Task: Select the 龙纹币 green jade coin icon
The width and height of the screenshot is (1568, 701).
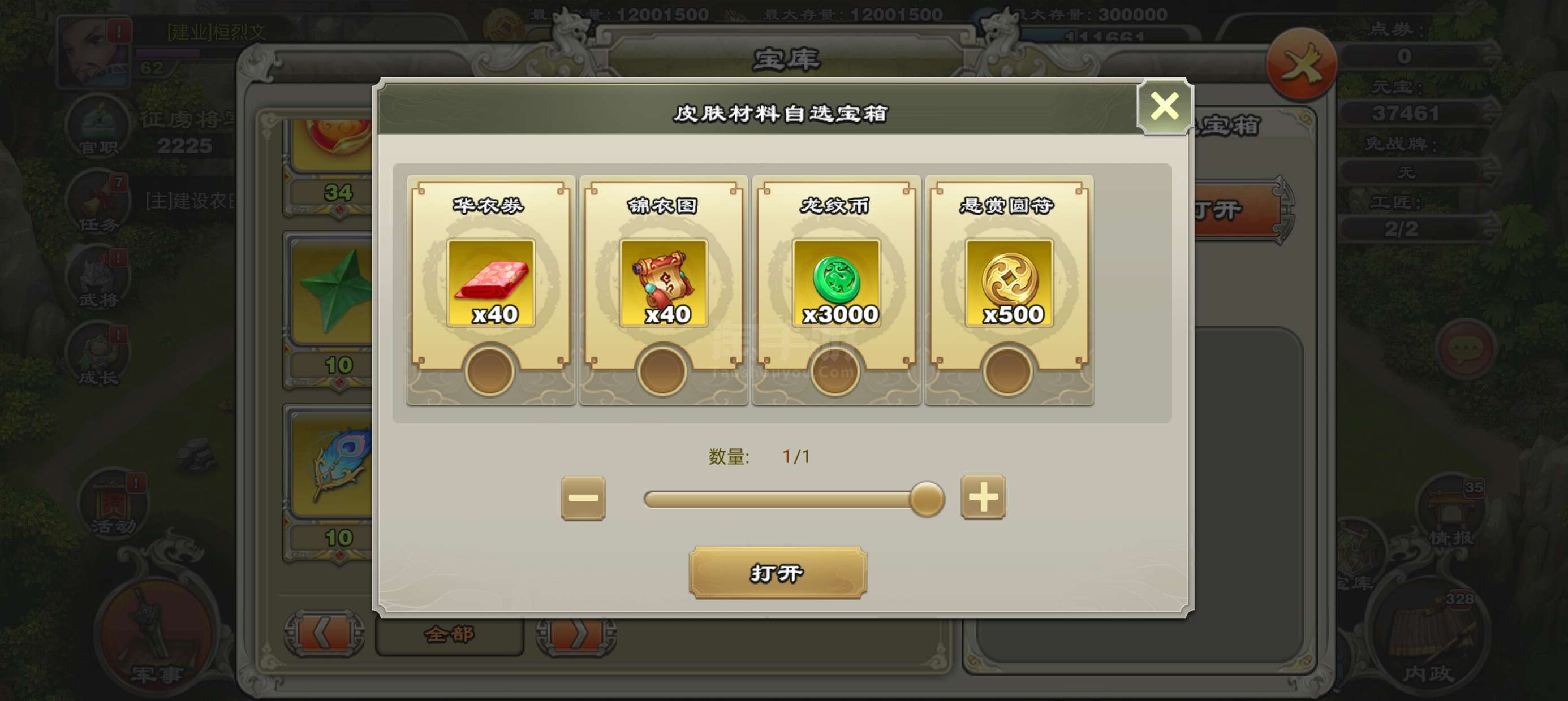Action: (835, 283)
